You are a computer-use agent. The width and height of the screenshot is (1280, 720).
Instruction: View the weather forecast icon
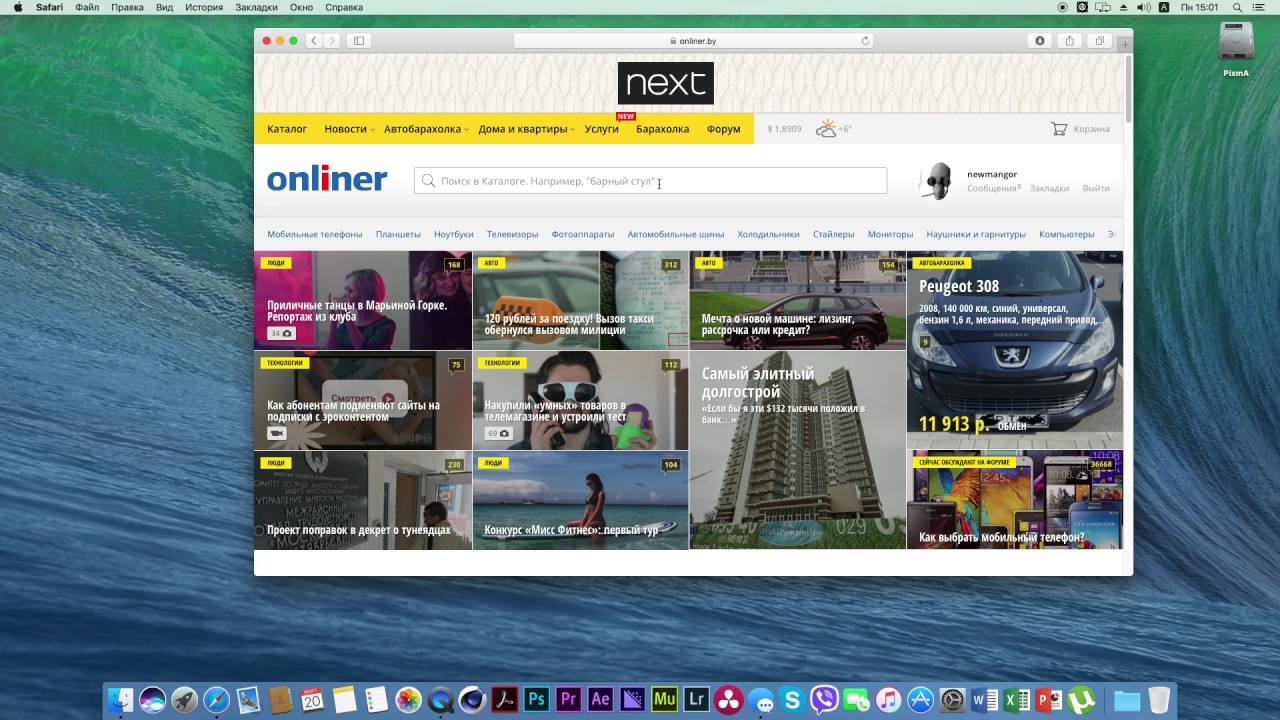(826, 129)
